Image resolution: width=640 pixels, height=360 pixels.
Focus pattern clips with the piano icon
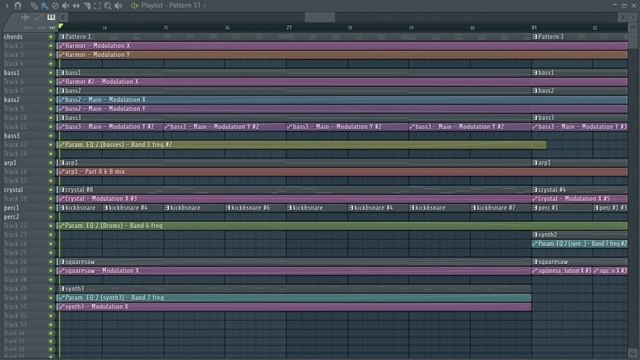pos(51,17)
